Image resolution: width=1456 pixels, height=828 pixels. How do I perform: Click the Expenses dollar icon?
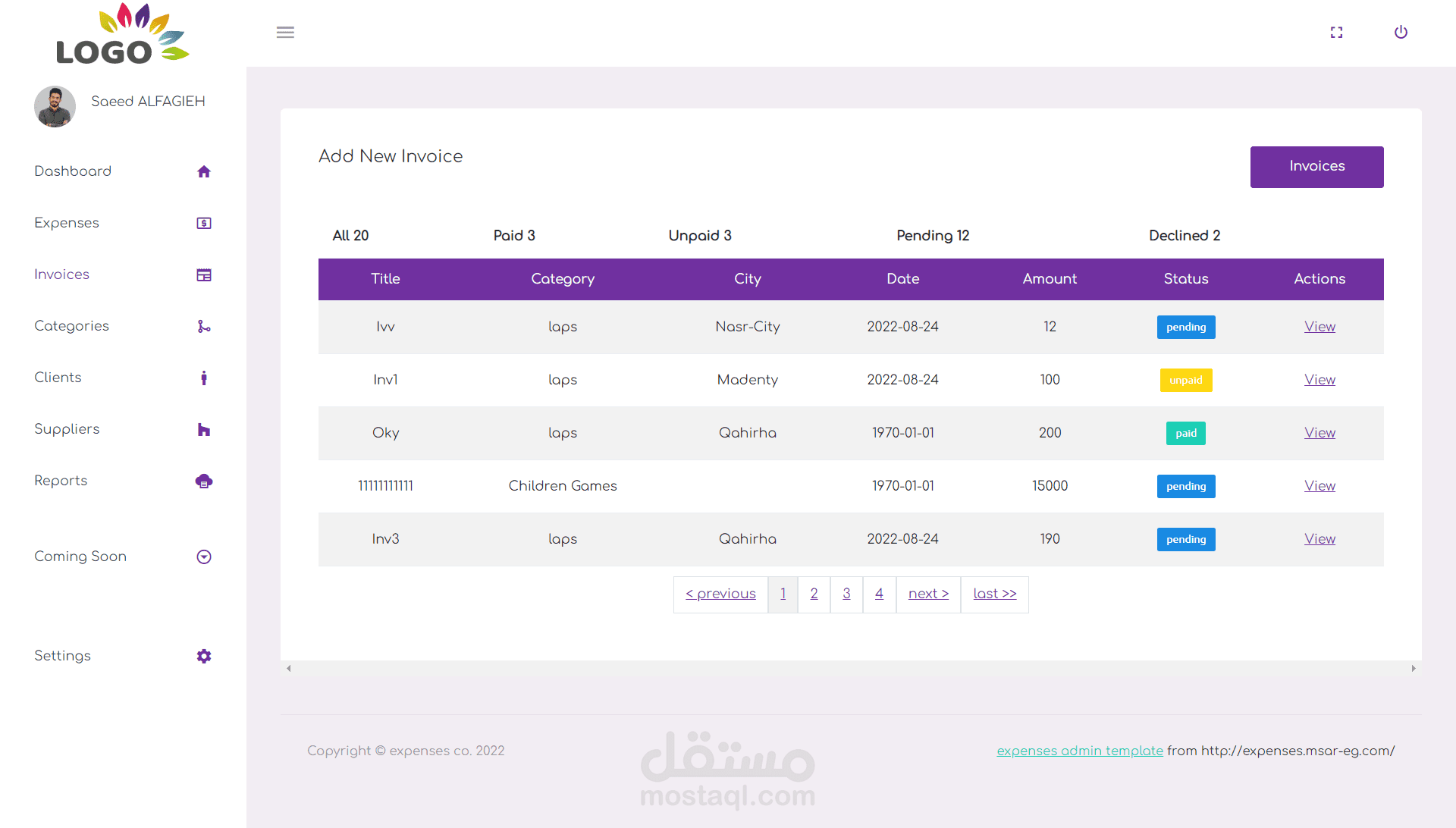pos(203,224)
